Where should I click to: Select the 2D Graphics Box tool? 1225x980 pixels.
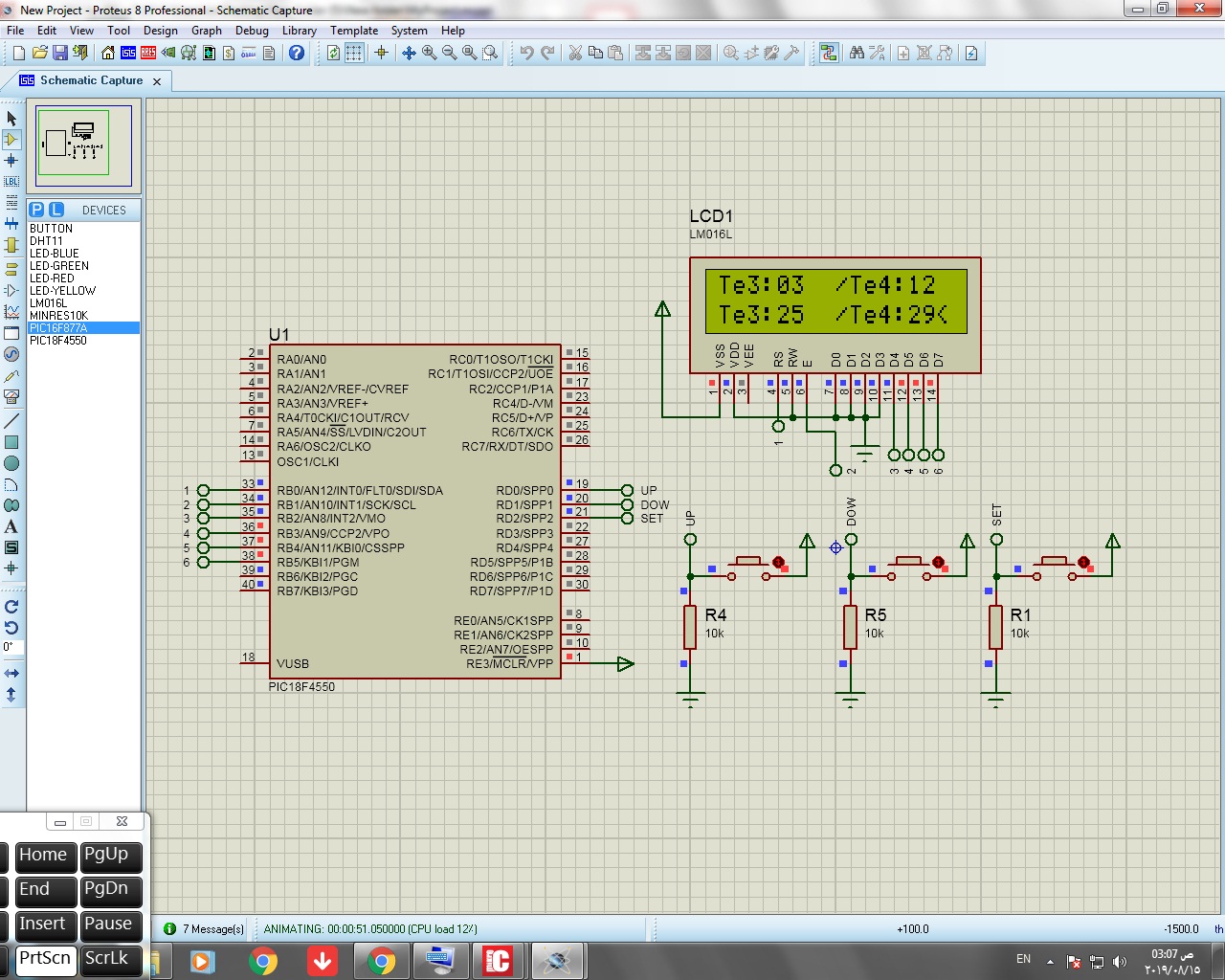[11, 442]
